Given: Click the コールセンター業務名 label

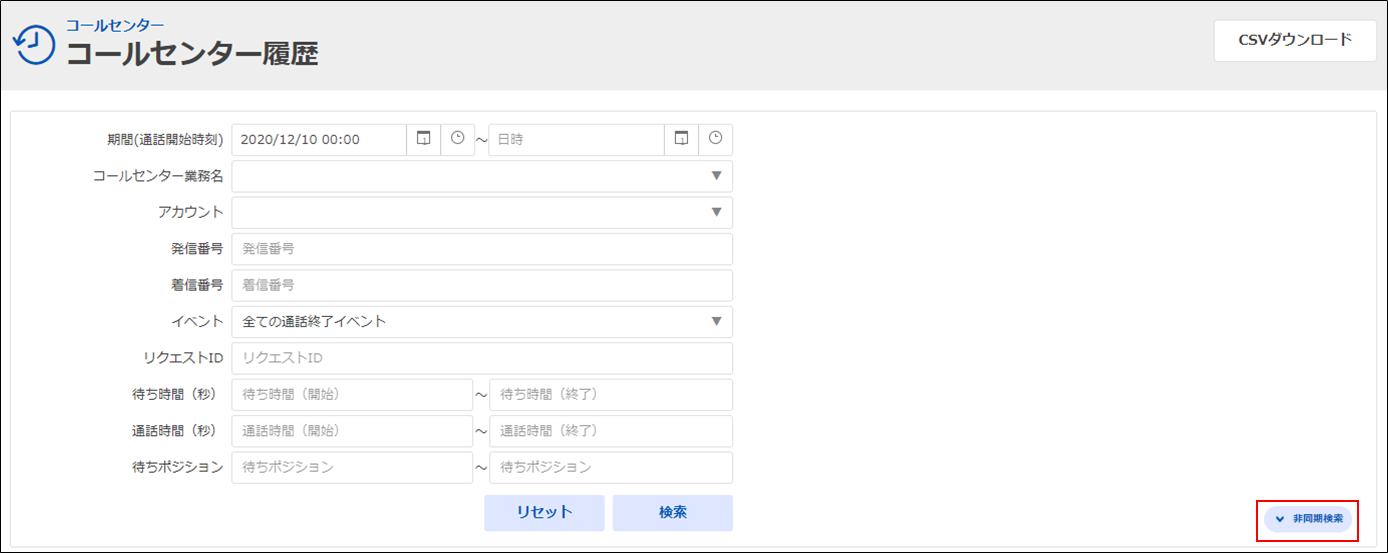Looking at the screenshot, I should tap(158, 176).
